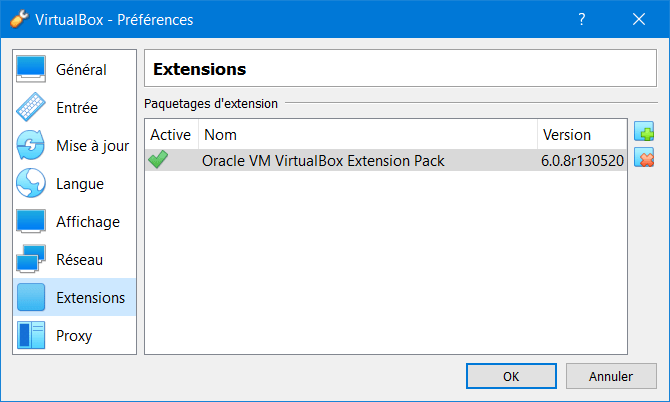This screenshot has width=670, height=402.
Task: Select the Oracle VM VirtualBox Extension Pack row
Action: (x=386, y=160)
